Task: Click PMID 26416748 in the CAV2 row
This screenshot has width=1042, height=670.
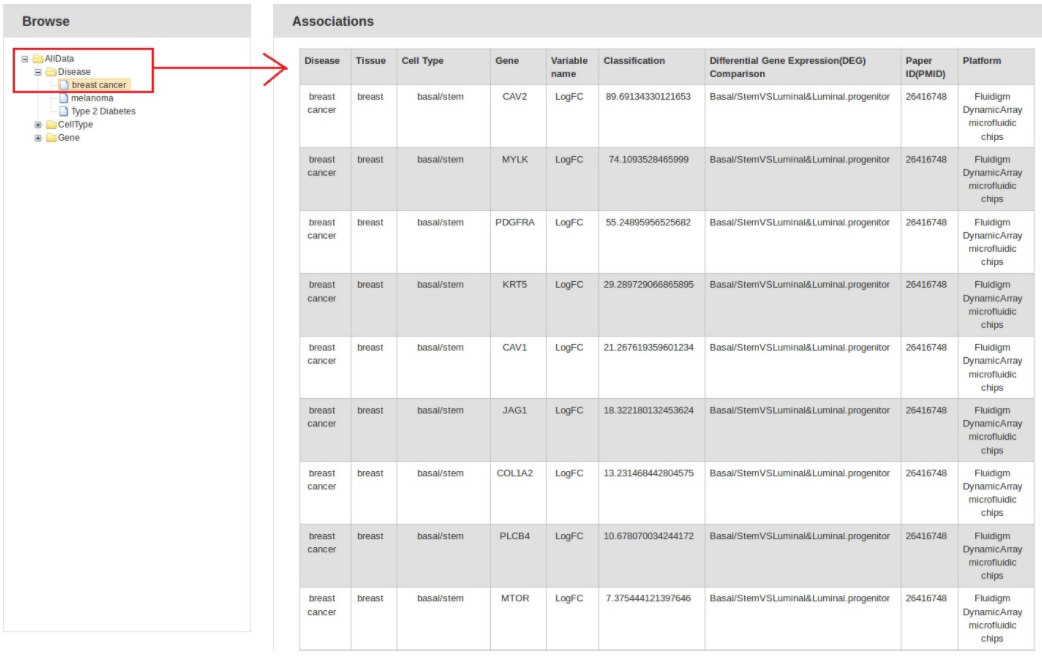Action: pyautogui.click(x=926, y=96)
